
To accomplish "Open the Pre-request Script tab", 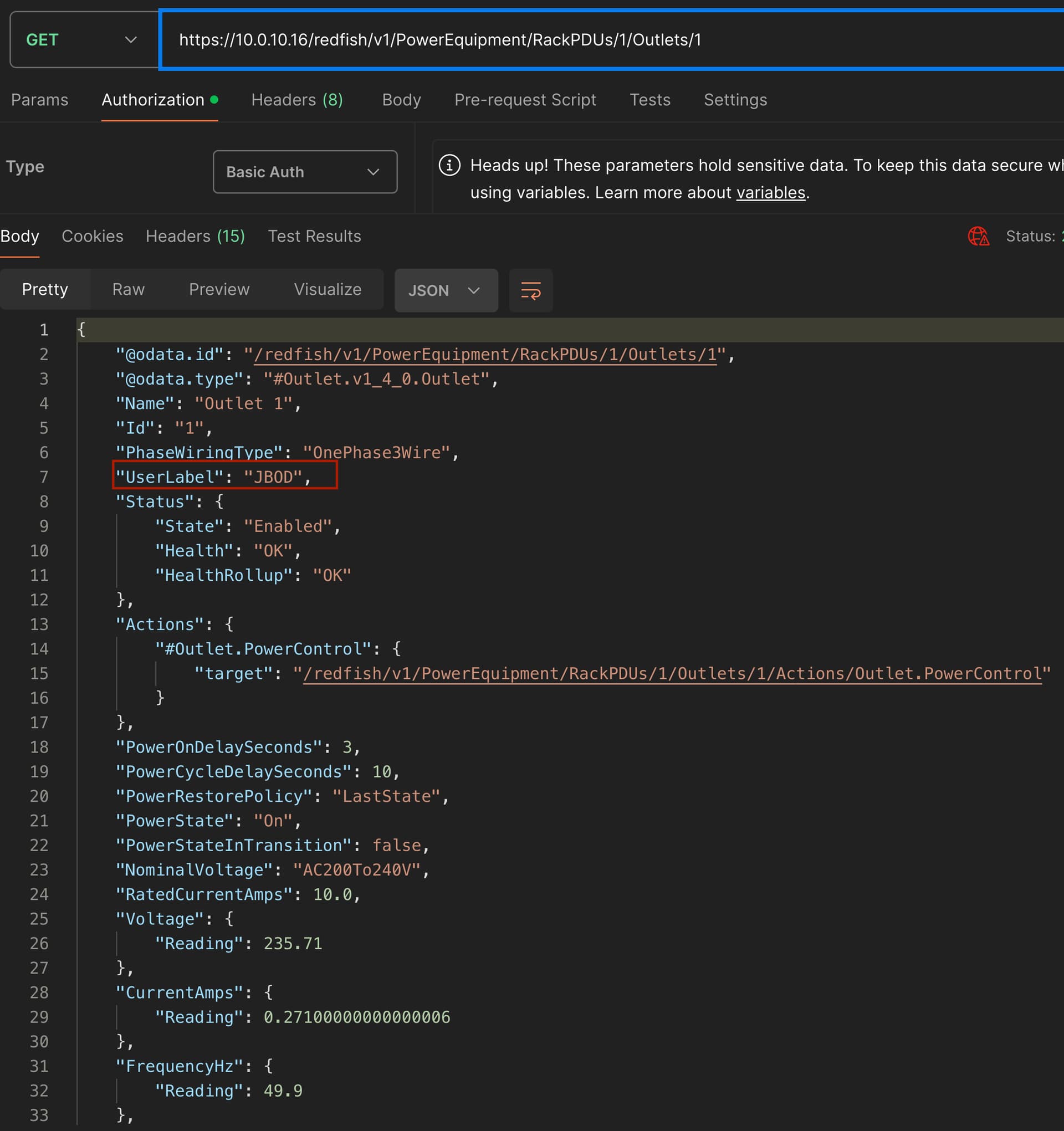I will pos(525,100).
